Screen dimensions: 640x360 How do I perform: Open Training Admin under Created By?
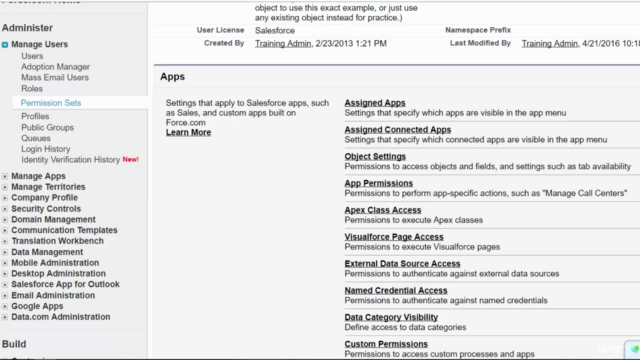coord(283,44)
